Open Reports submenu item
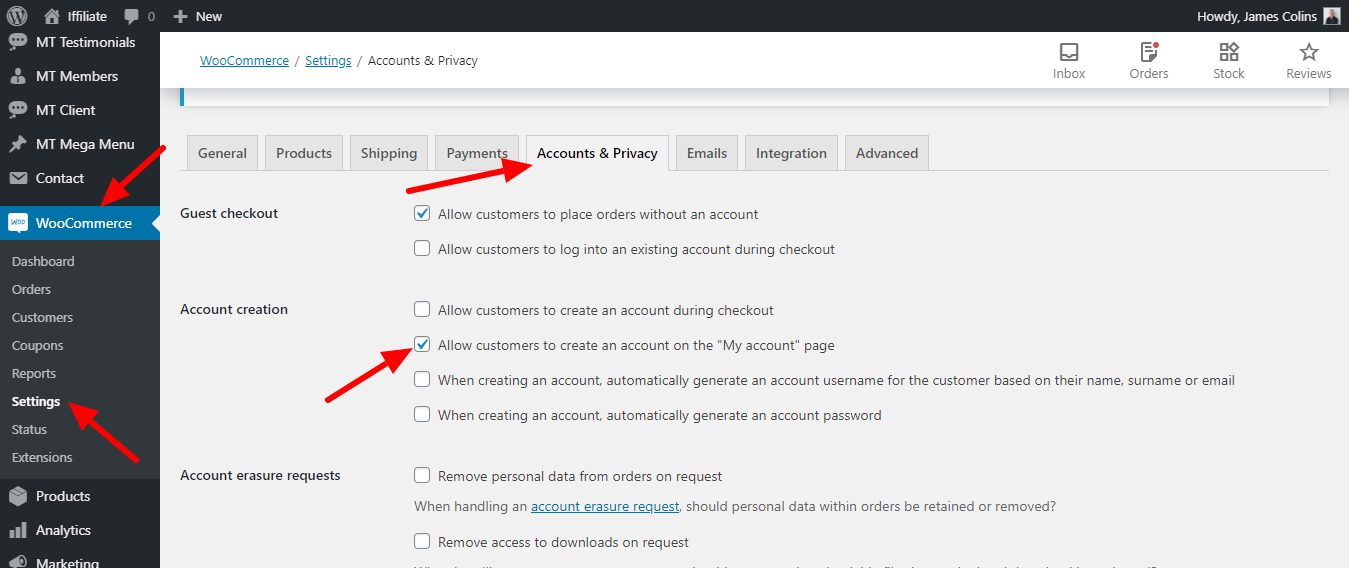Viewport: 1349px width, 568px height. [x=34, y=373]
